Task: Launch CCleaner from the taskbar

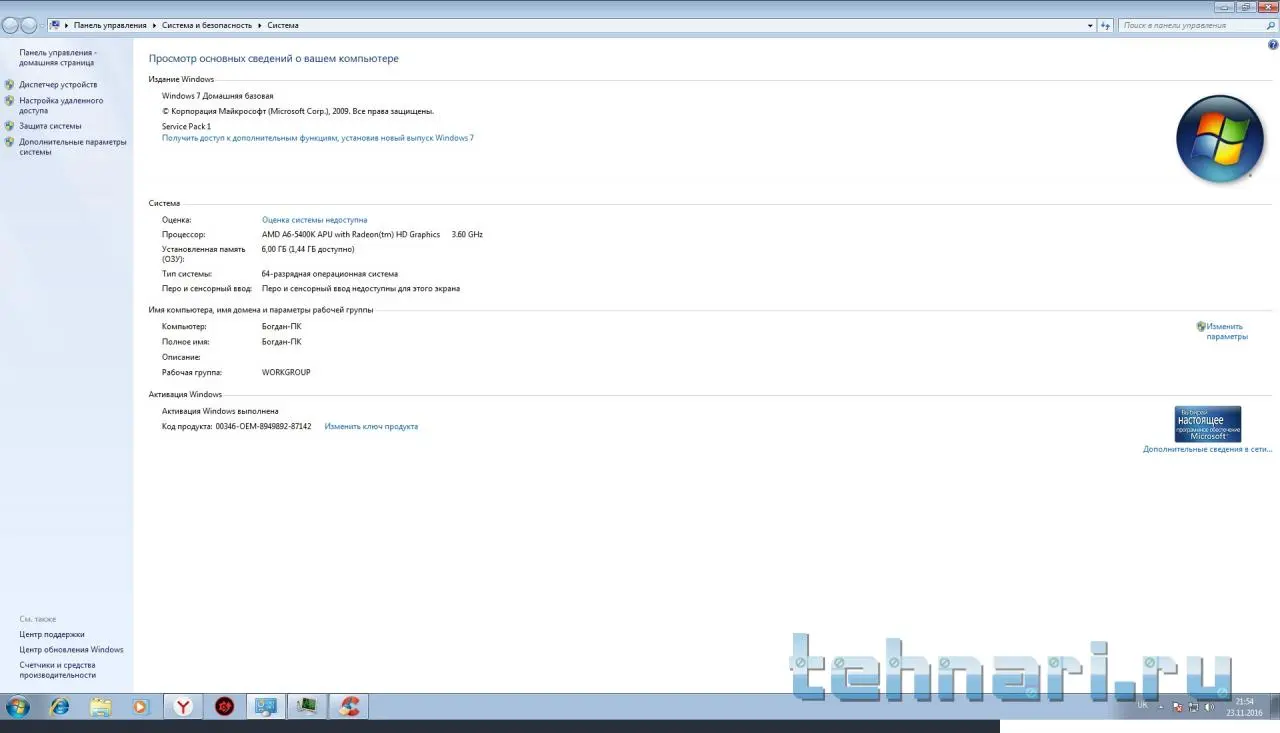Action: pyautogui.click(x=349, y=707)
